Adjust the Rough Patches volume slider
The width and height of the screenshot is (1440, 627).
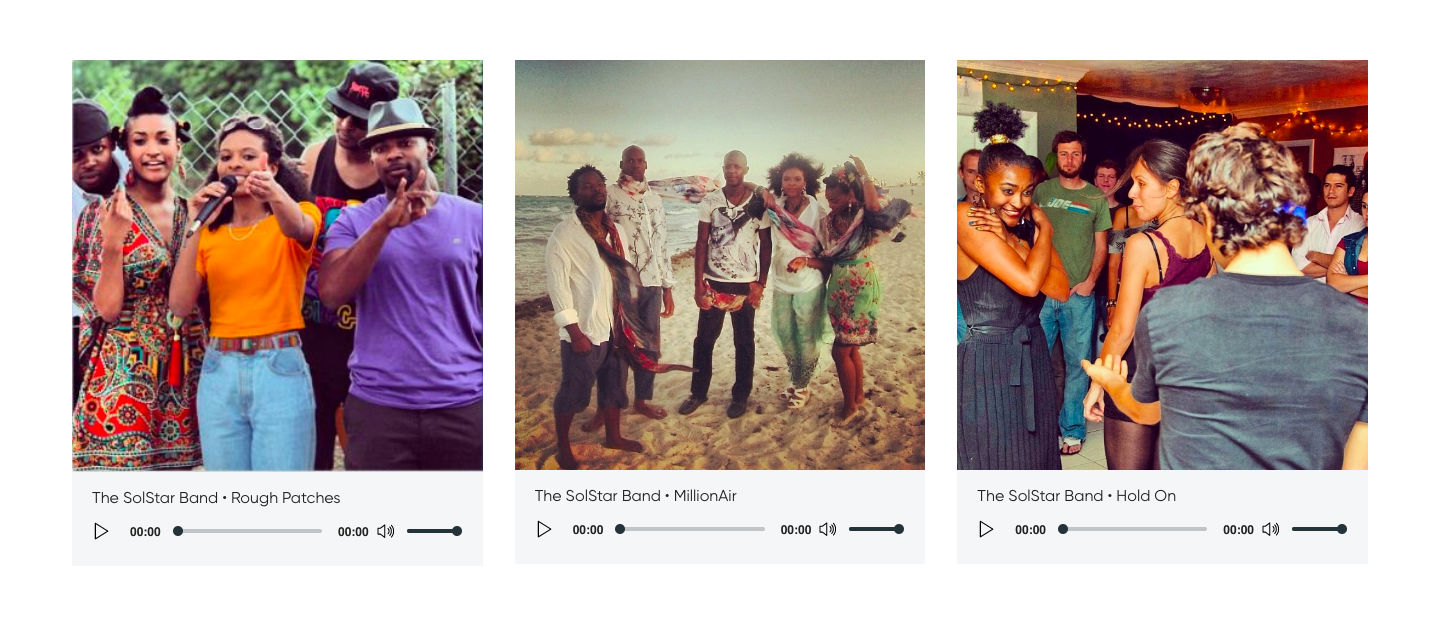pyautogui.click(x=434, y=531)
